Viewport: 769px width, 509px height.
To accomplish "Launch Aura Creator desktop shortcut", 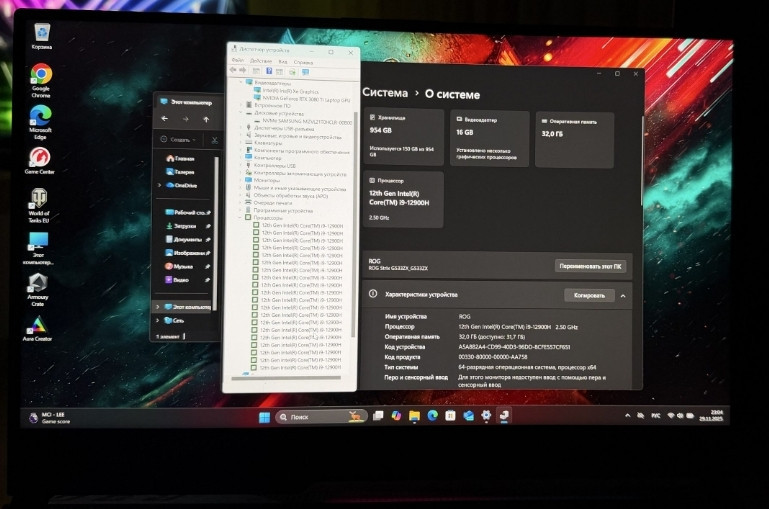I will click(37, 327).
